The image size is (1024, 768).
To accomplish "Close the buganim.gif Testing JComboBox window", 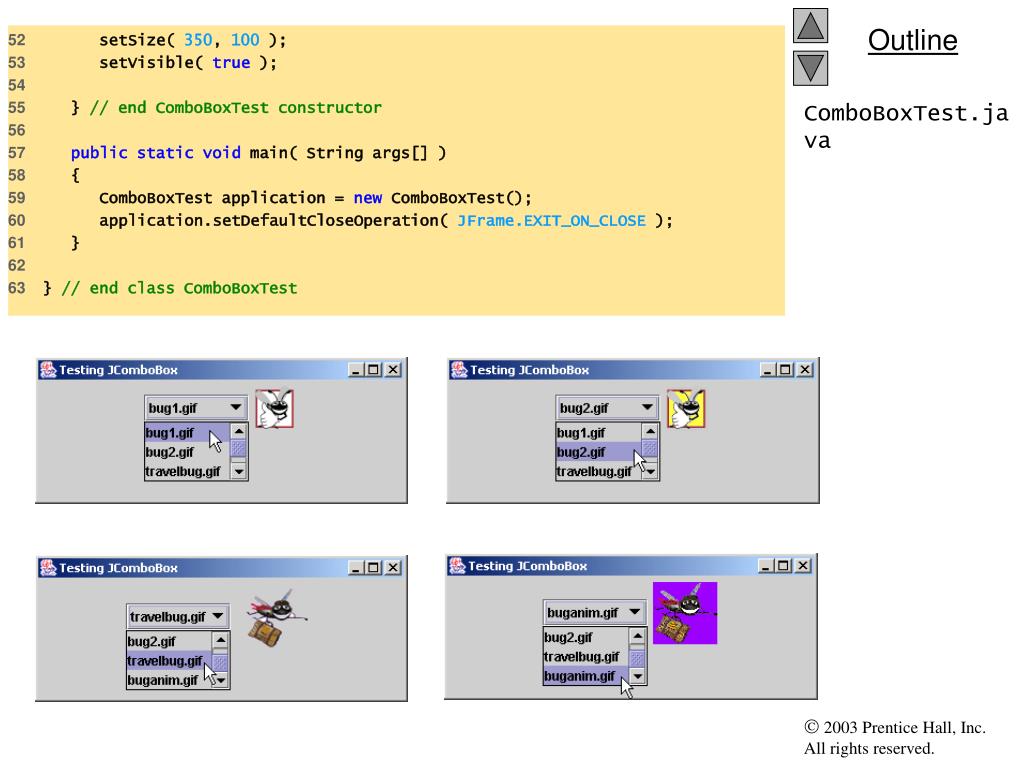I will pos(803,566).
